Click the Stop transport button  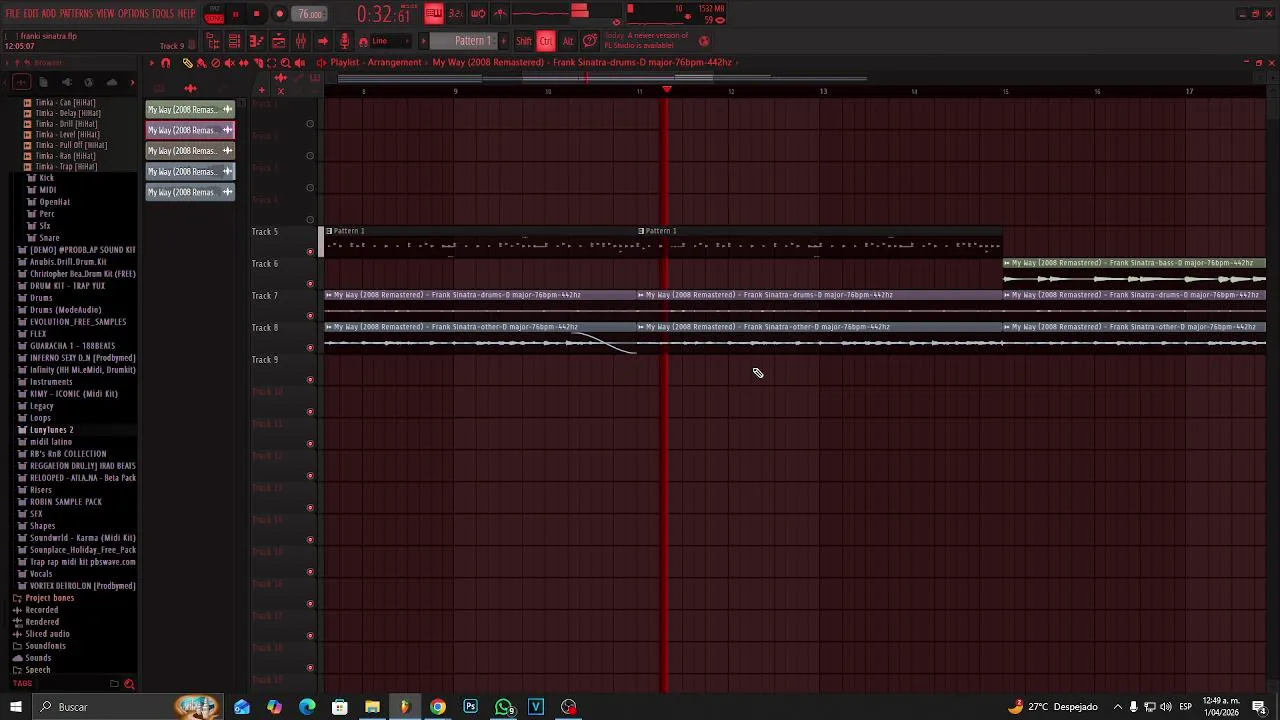[x=256, y=14]
